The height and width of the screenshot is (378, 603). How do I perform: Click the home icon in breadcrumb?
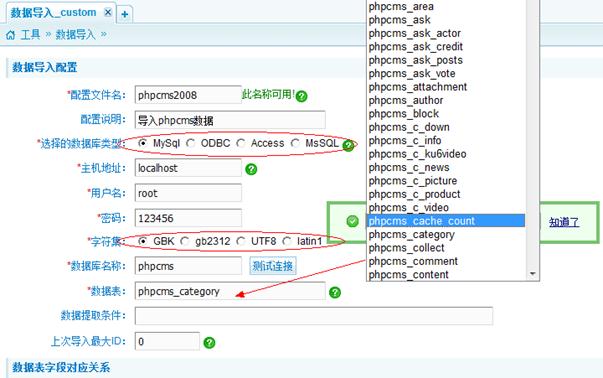coord(10,35)
